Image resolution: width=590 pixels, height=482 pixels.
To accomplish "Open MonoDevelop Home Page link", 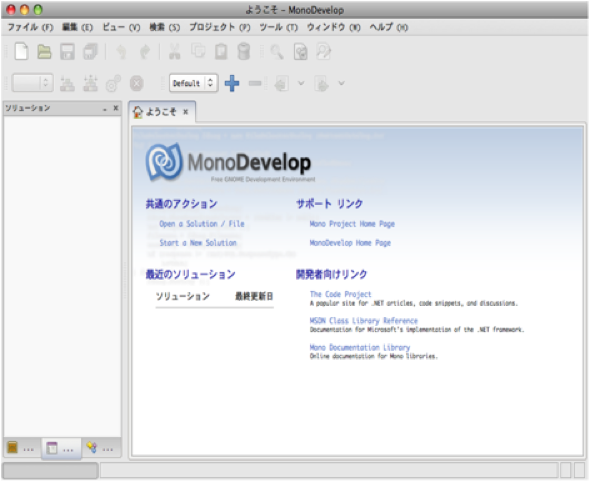I will (350, 243).
